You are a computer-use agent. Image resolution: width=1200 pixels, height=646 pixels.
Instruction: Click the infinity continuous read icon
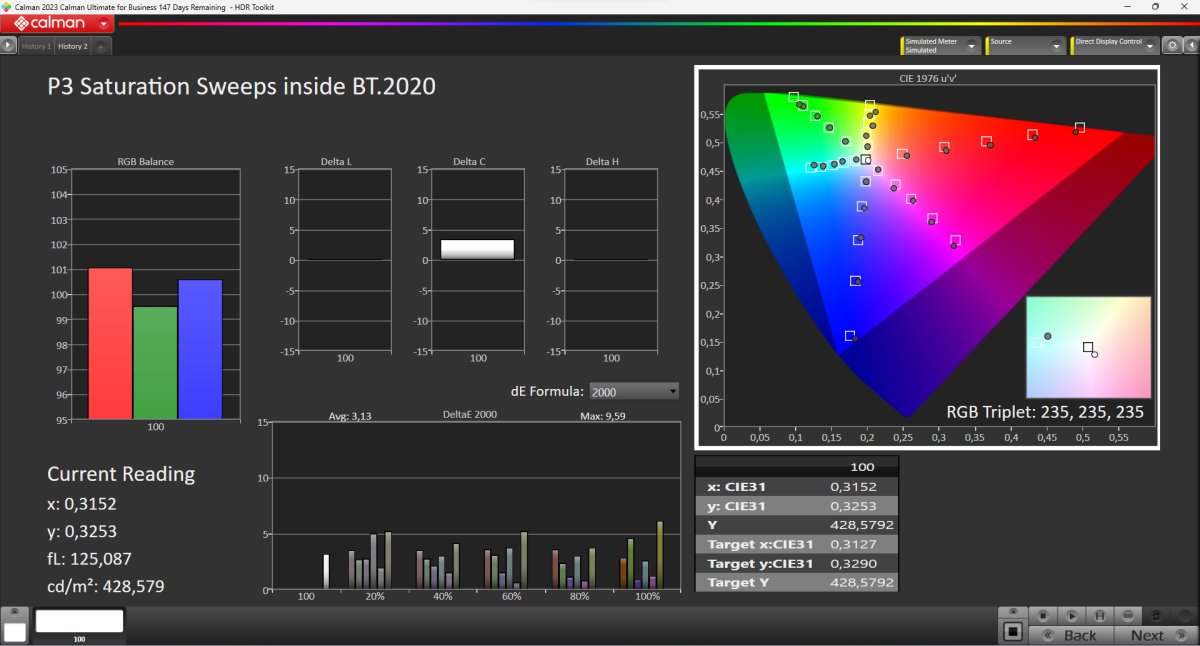[1128, 616]
